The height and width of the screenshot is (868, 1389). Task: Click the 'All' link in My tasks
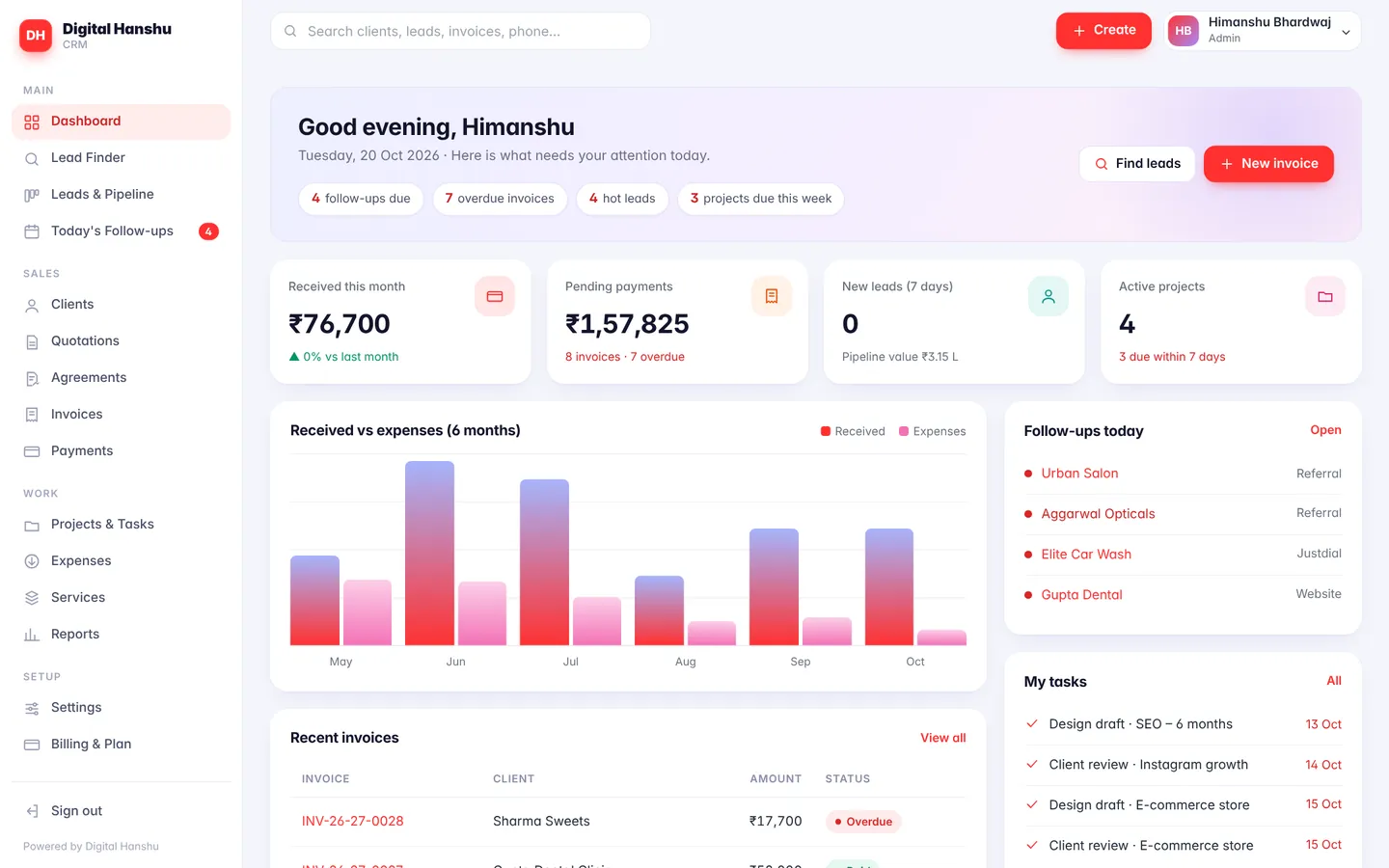coord(1334,681)
